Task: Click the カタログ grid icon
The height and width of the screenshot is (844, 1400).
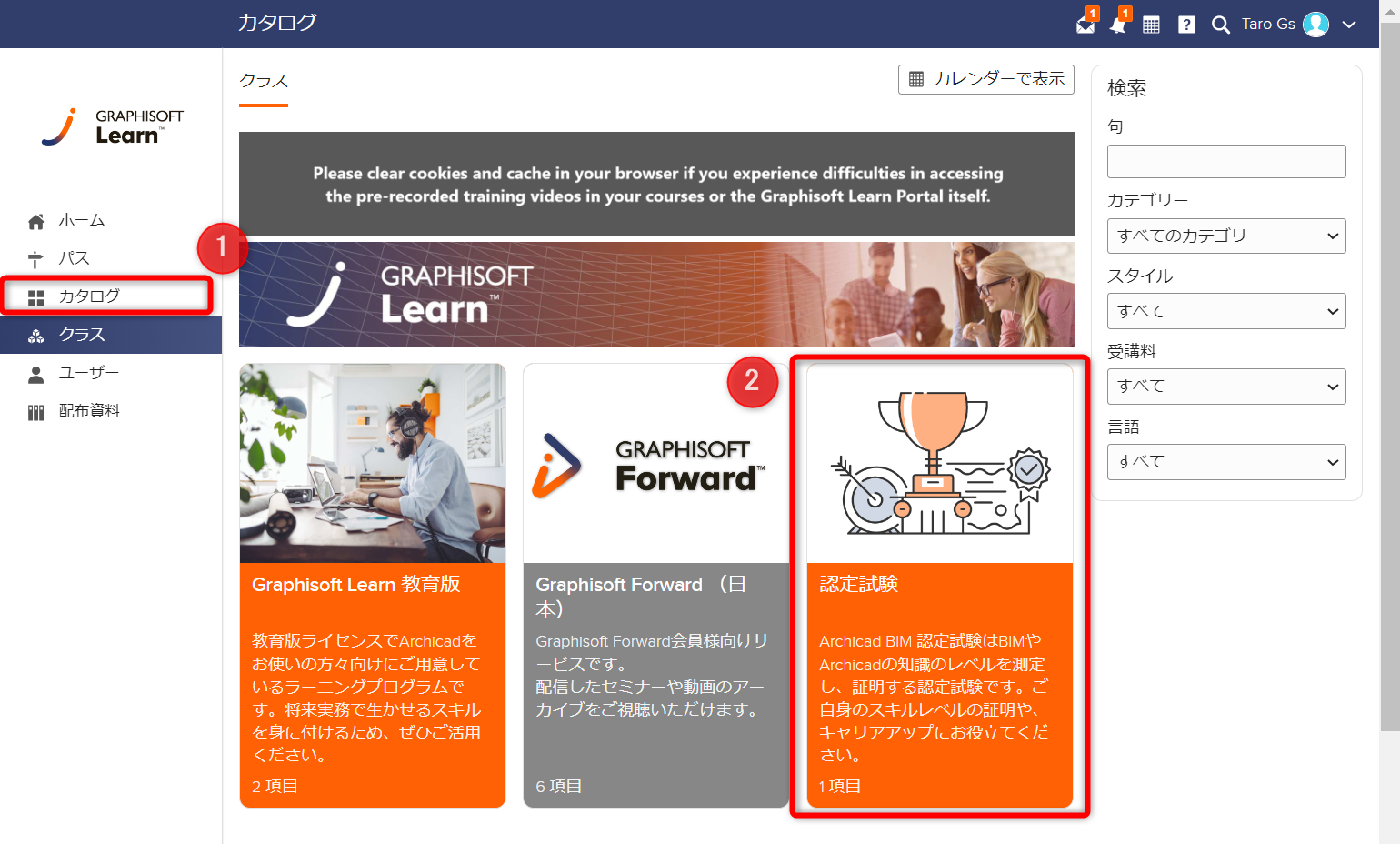Action: [36, 297]
